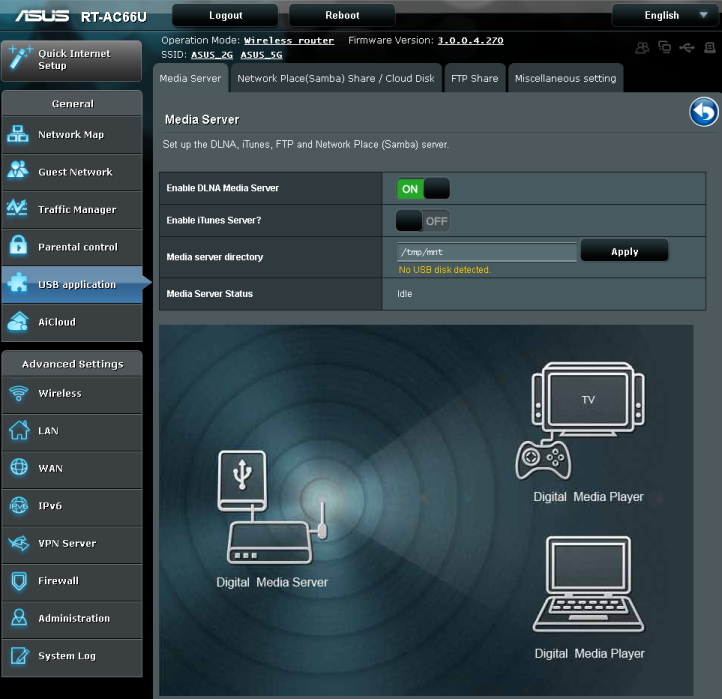Click the WAN globe icon
The height and width of the screenshot is (699, 722).
19,467
